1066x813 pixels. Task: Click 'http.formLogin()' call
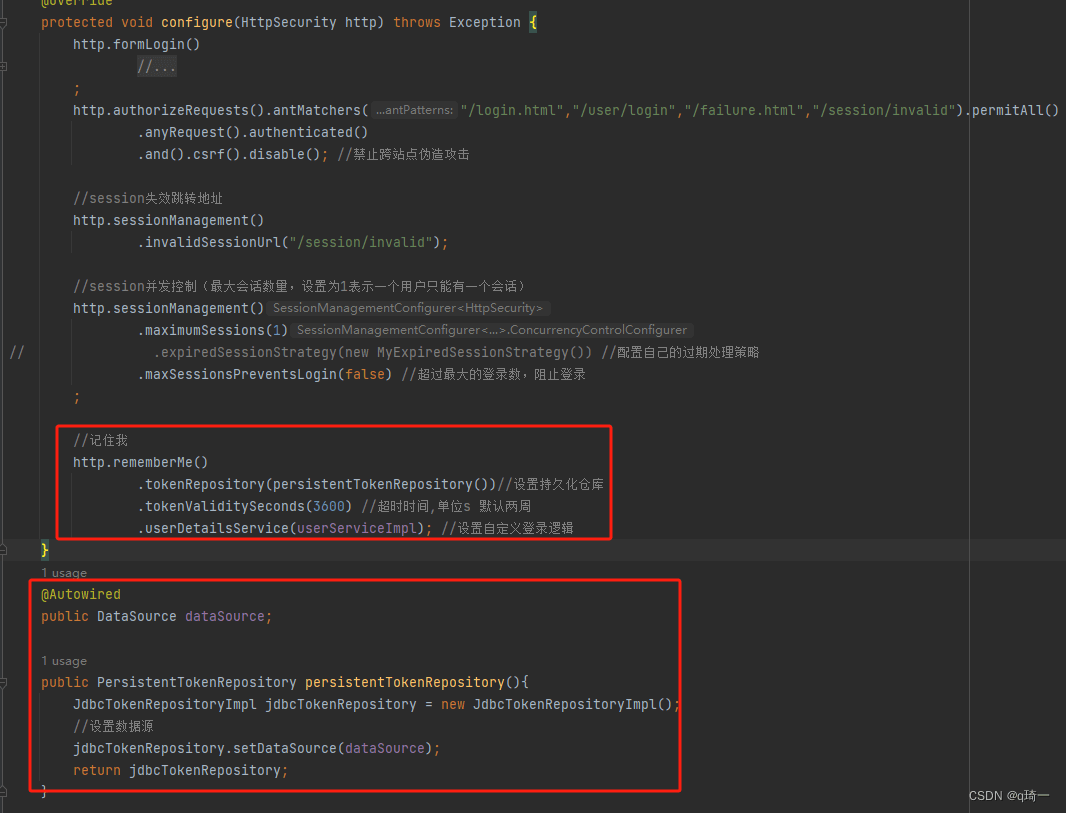137,44
